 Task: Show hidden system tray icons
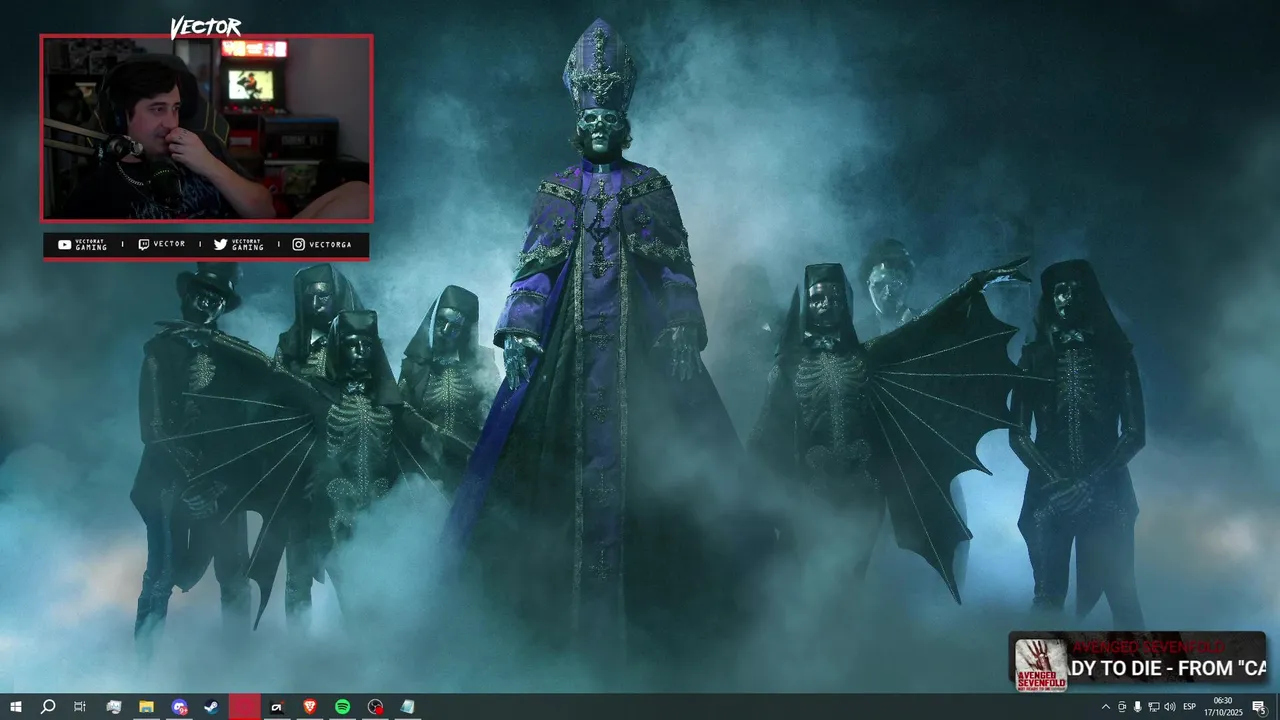tap(1105, 707)
